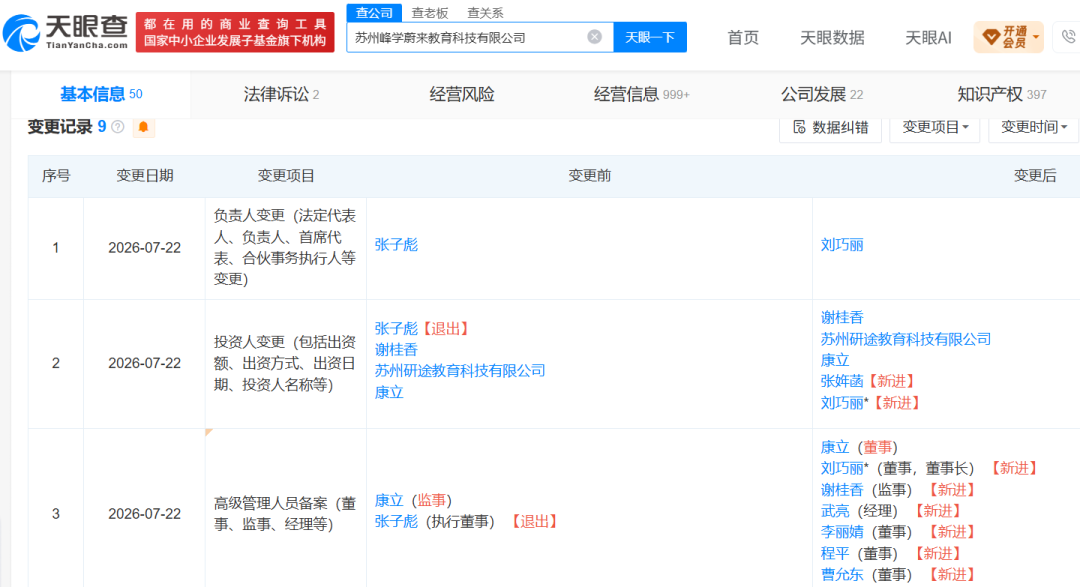Click the 负责人变更 item text in row 1
The height and width of the screenshot is (587, 1080).
click(285, 247)
